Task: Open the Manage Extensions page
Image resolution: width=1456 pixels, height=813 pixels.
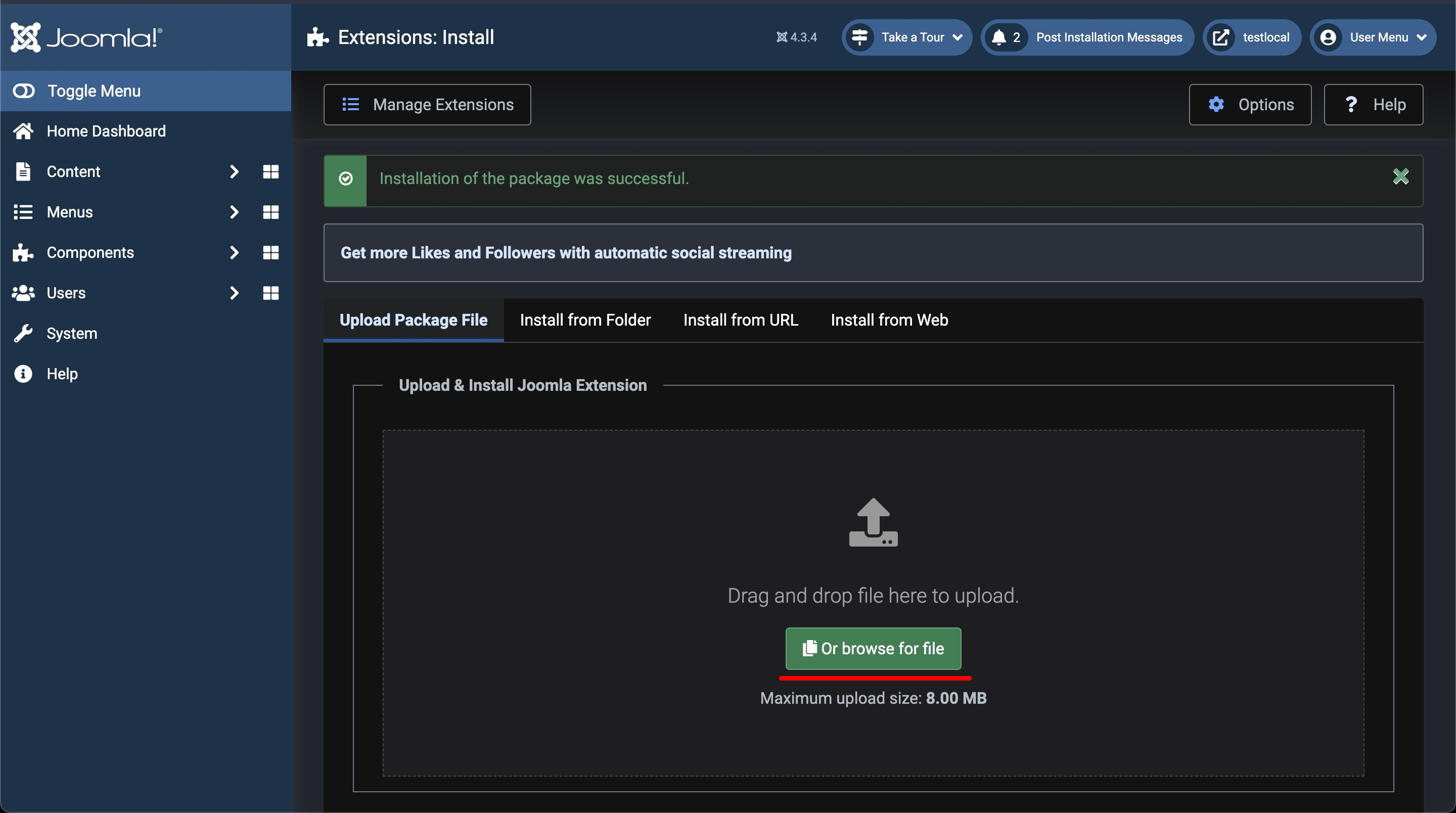Action: (x=427, y=105)
